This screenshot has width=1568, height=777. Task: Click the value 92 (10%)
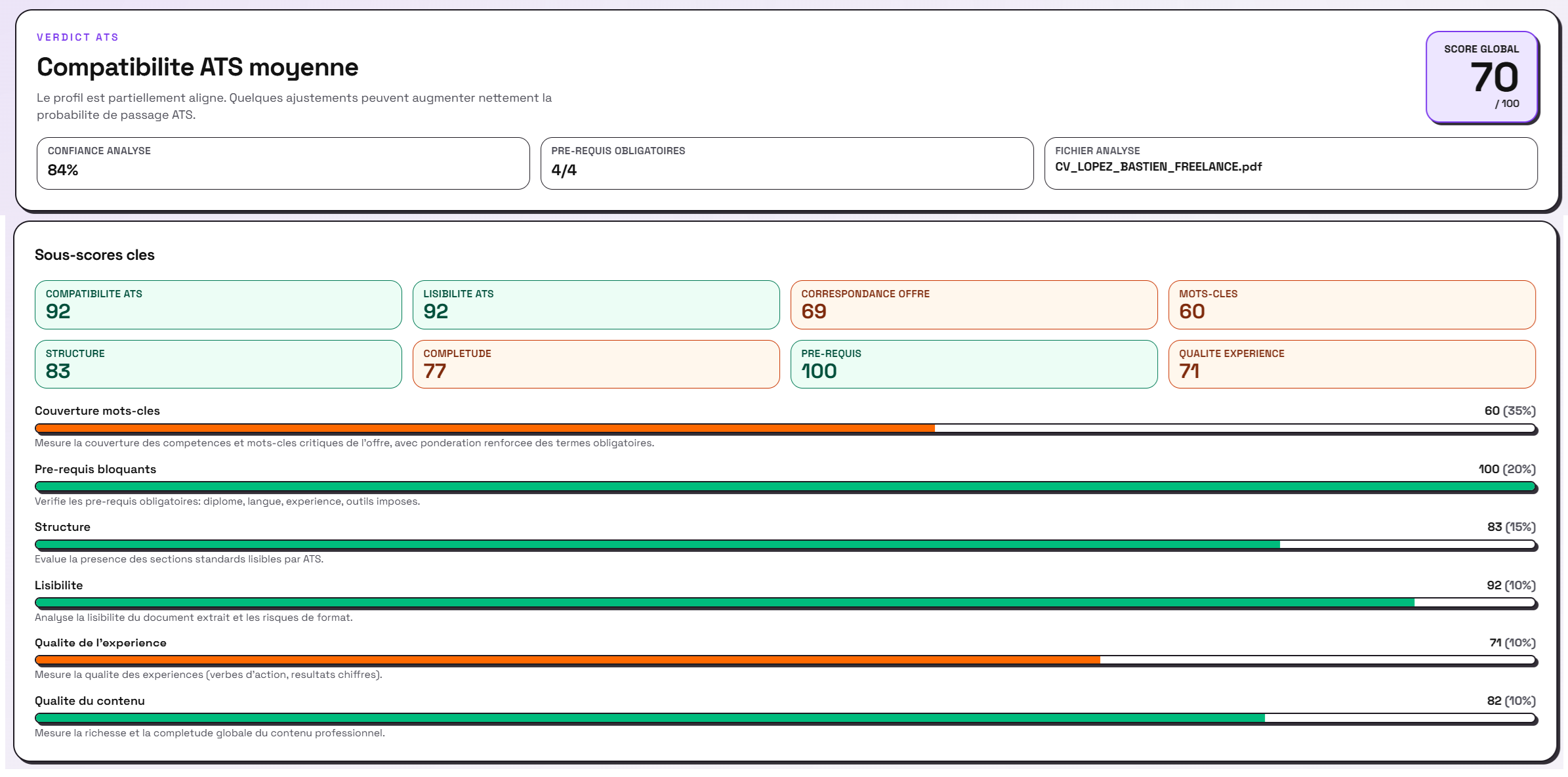tap(1511, 585)
